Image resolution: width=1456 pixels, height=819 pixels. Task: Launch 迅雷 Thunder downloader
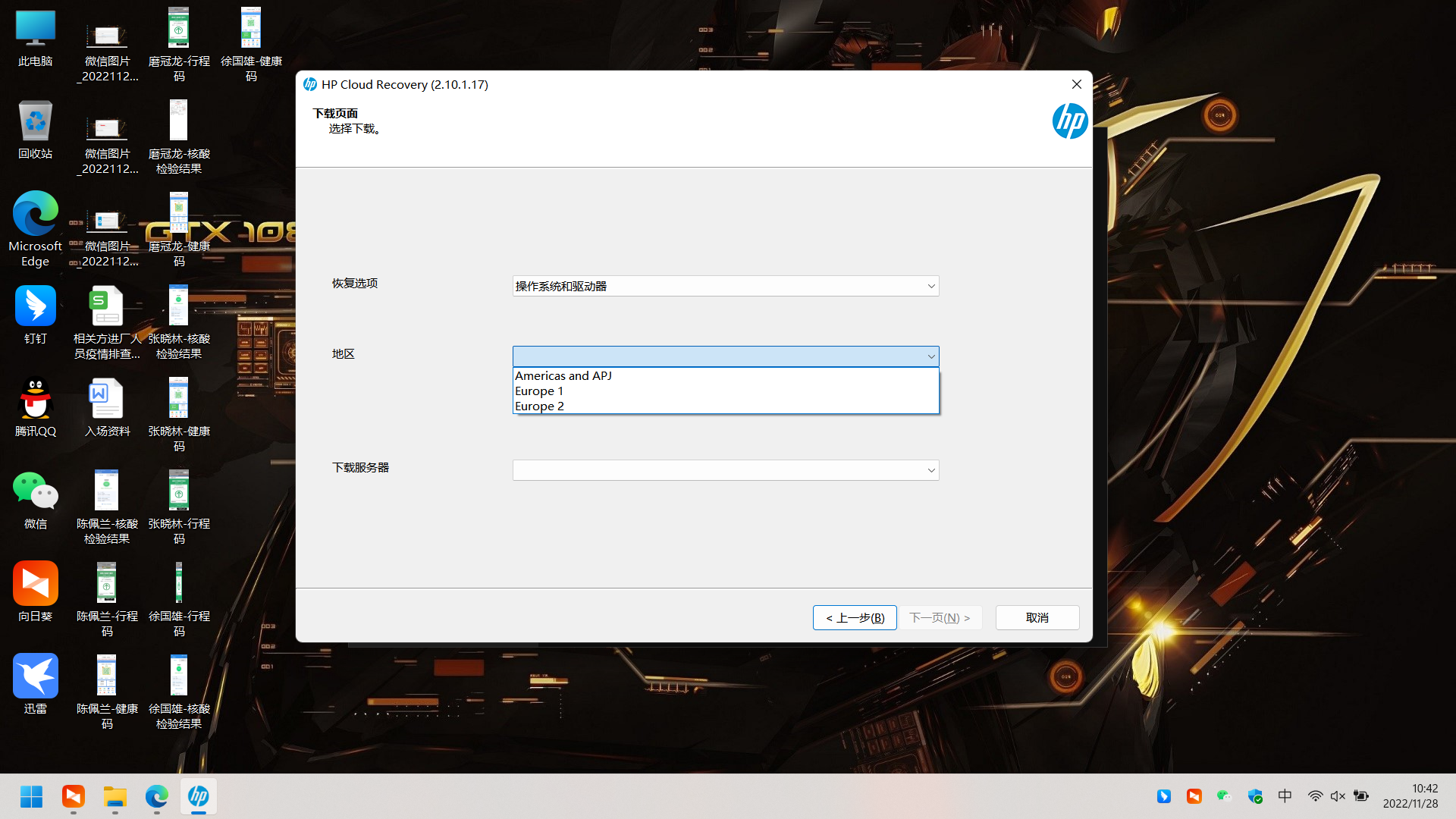coord(35,675)
